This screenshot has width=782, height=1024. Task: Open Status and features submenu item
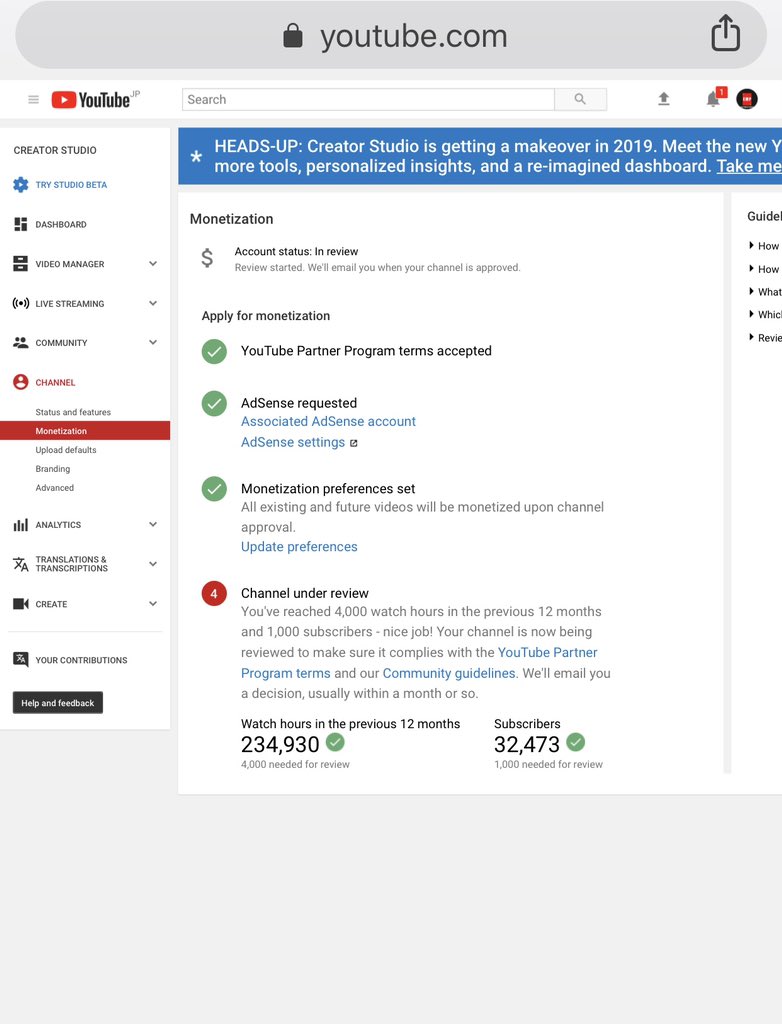tap(73, 412)
